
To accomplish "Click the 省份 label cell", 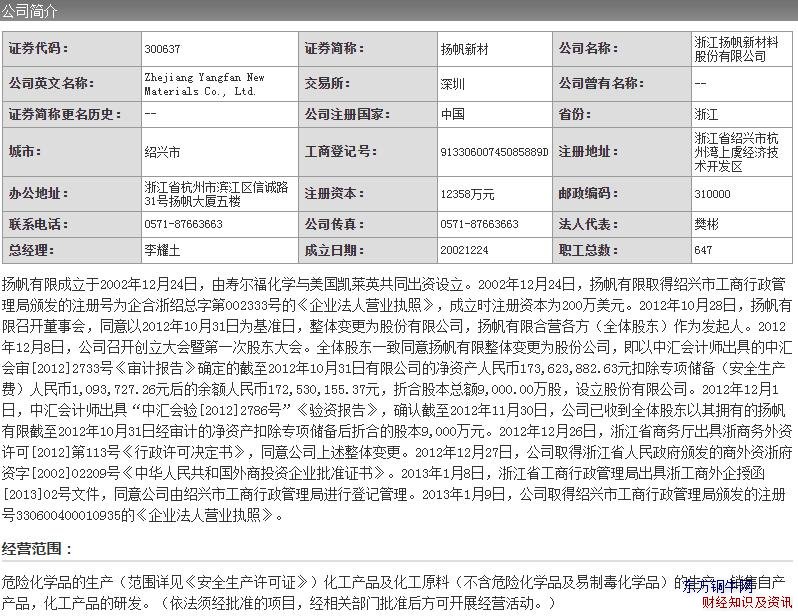I will pos(621,114).
